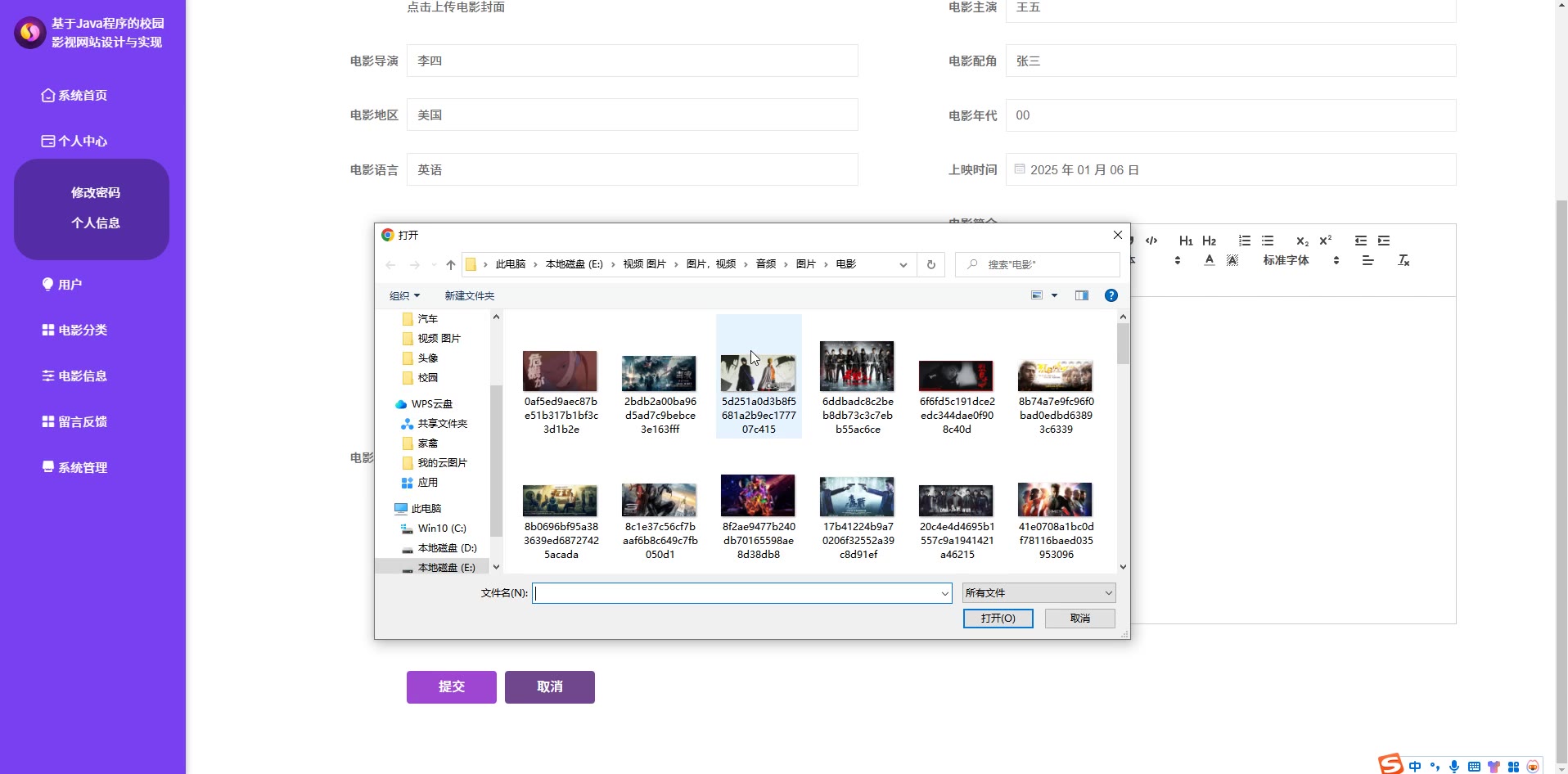Viewport: 1568px width, 774px height.
Task: Open 系统管理 in the sidebar
Action: coord(74,467)
